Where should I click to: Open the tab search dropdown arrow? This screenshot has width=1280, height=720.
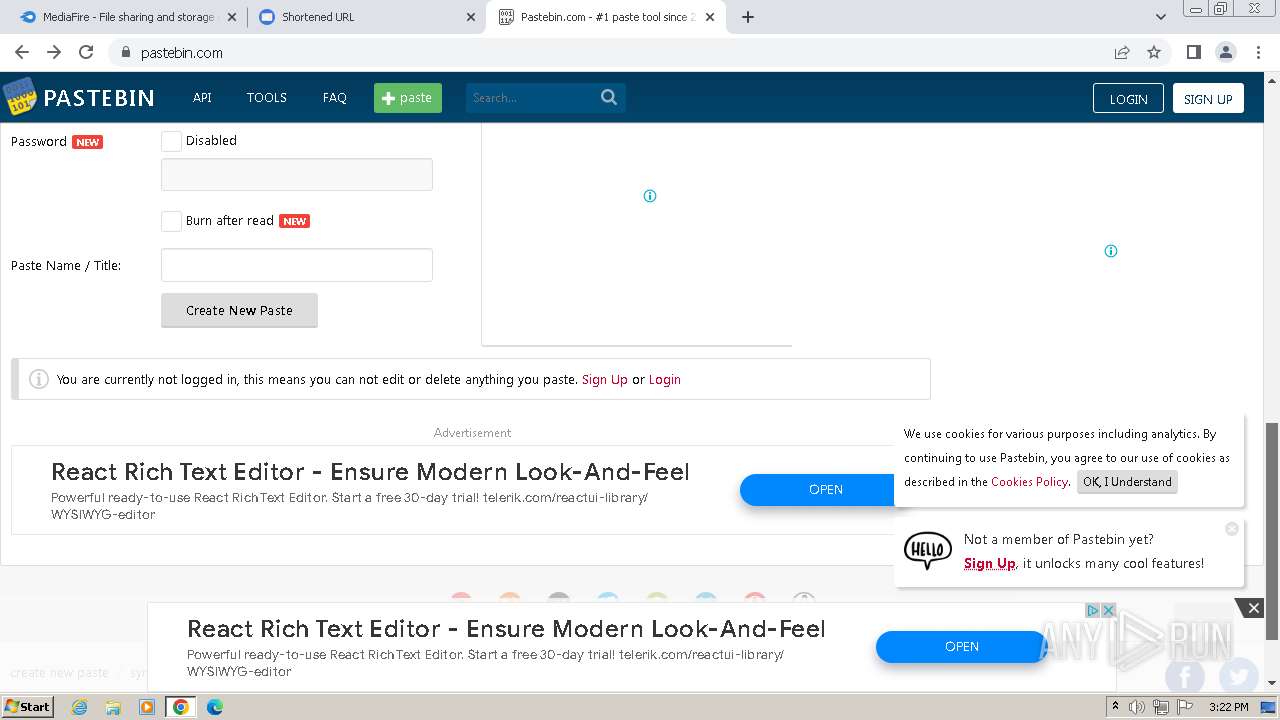click(1160, 17)
